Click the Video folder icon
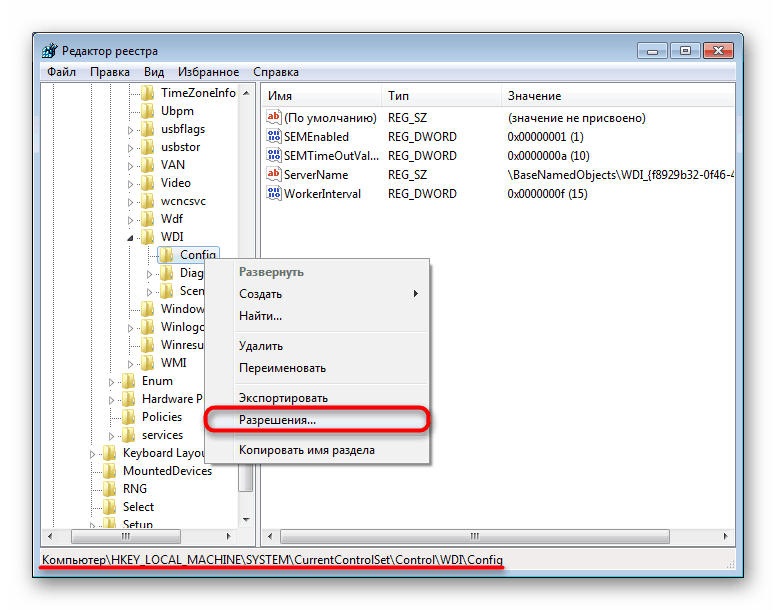The width and height of the screenshot is (776, 610). 147,183
